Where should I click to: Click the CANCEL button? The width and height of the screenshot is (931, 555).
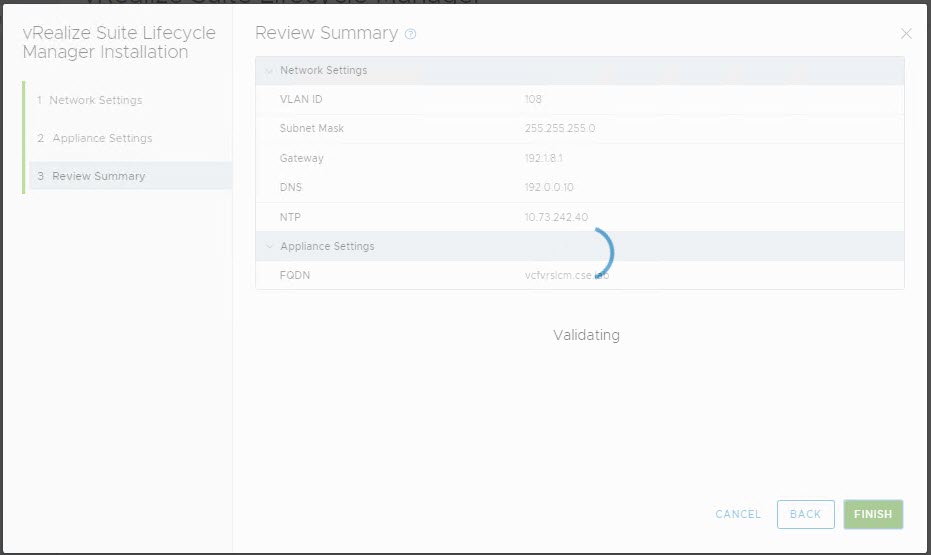[738, 514]
